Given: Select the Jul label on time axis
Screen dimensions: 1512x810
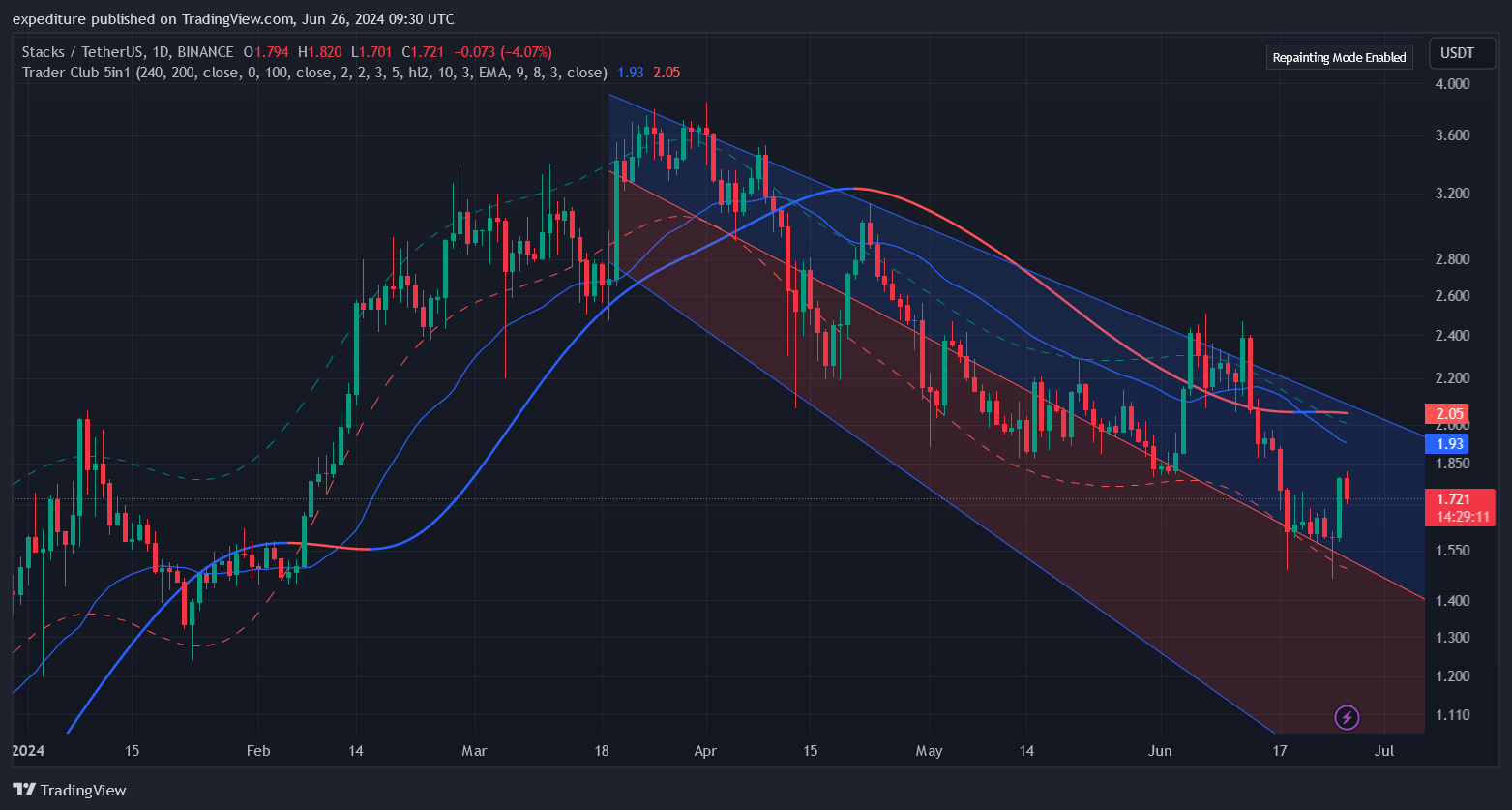Looking at the screenshot, I should point(1383,751).
